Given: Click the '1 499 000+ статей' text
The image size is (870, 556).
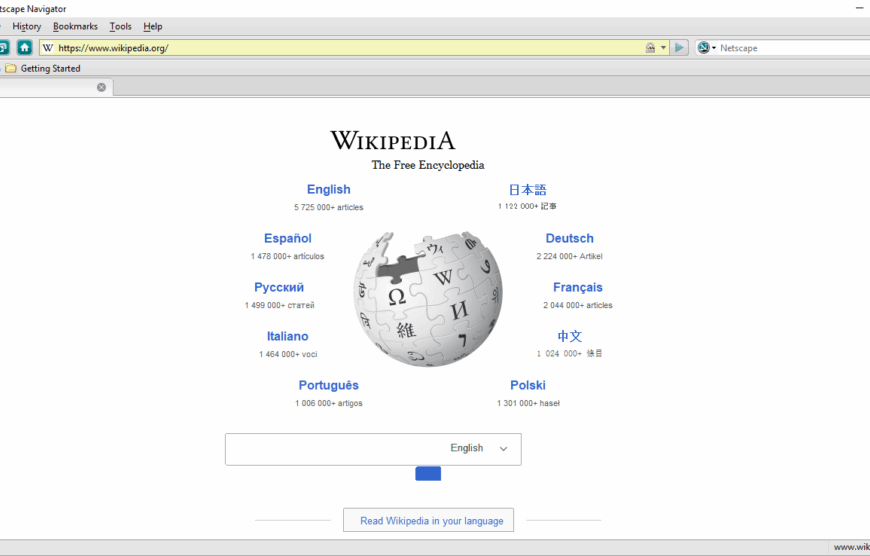Looking at the screenshot, I should (280, 305).
